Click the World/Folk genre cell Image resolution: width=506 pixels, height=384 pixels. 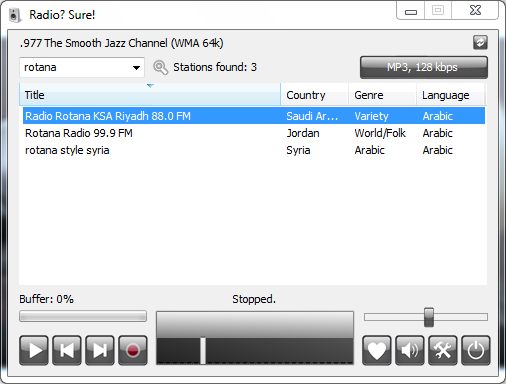380,133
